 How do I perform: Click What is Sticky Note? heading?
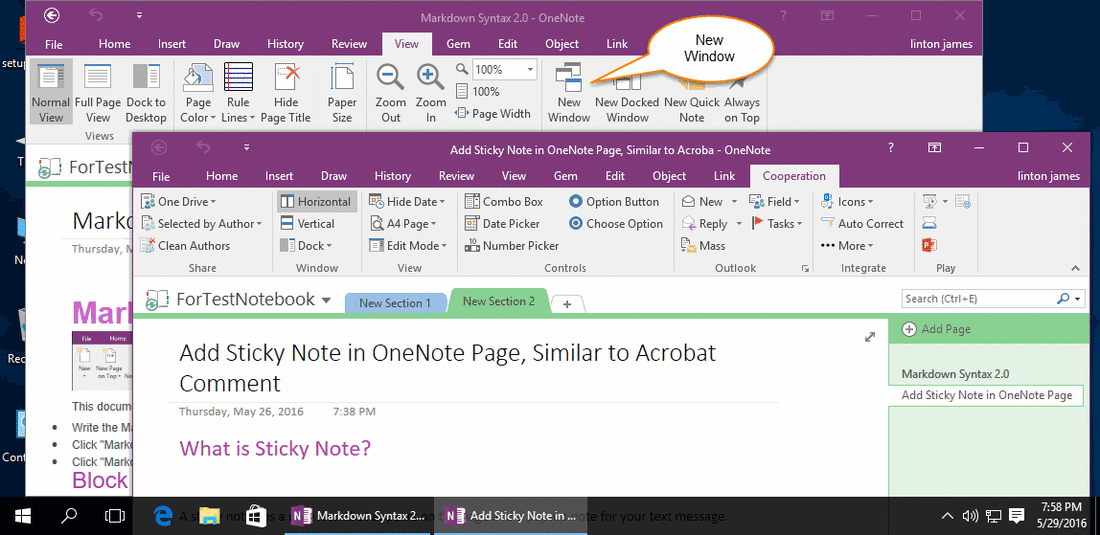click(x=275, y=447)
